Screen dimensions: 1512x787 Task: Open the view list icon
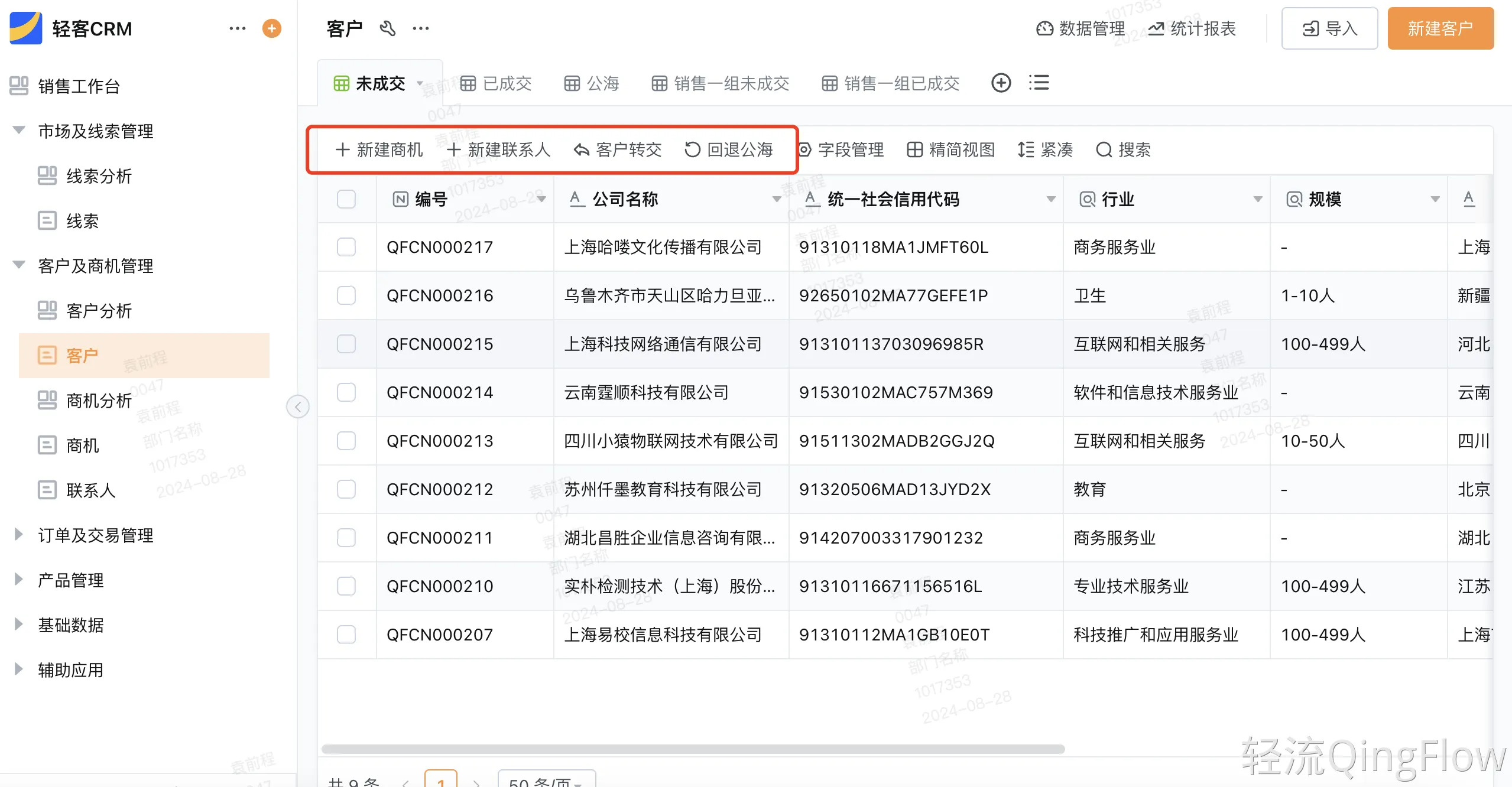point(1039,83)
